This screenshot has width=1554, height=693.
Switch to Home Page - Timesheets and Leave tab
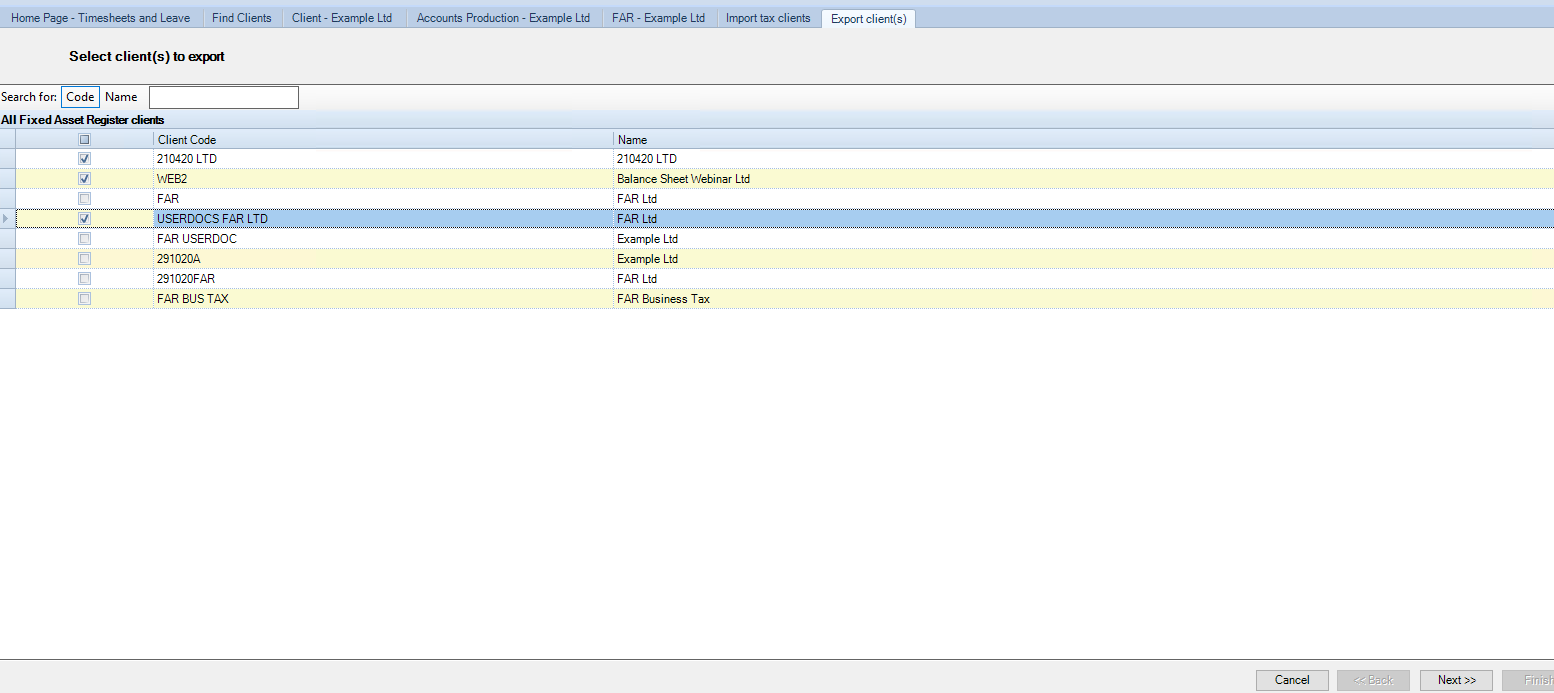103,18
